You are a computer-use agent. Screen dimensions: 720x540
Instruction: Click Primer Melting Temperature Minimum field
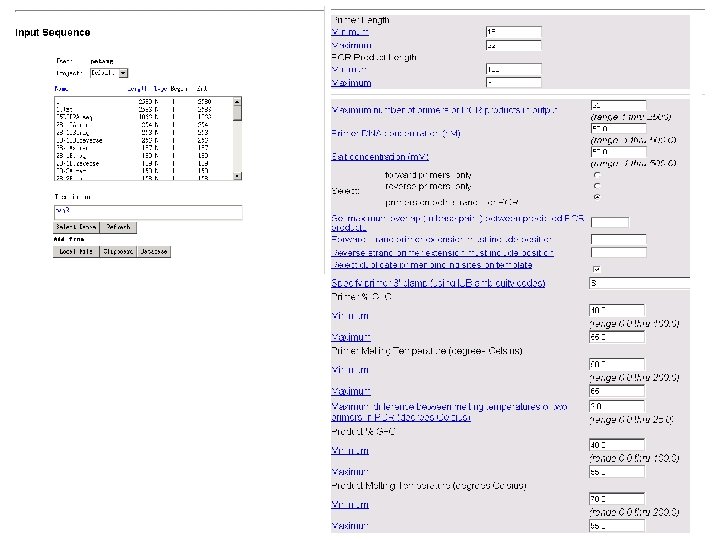pos(617,365)
